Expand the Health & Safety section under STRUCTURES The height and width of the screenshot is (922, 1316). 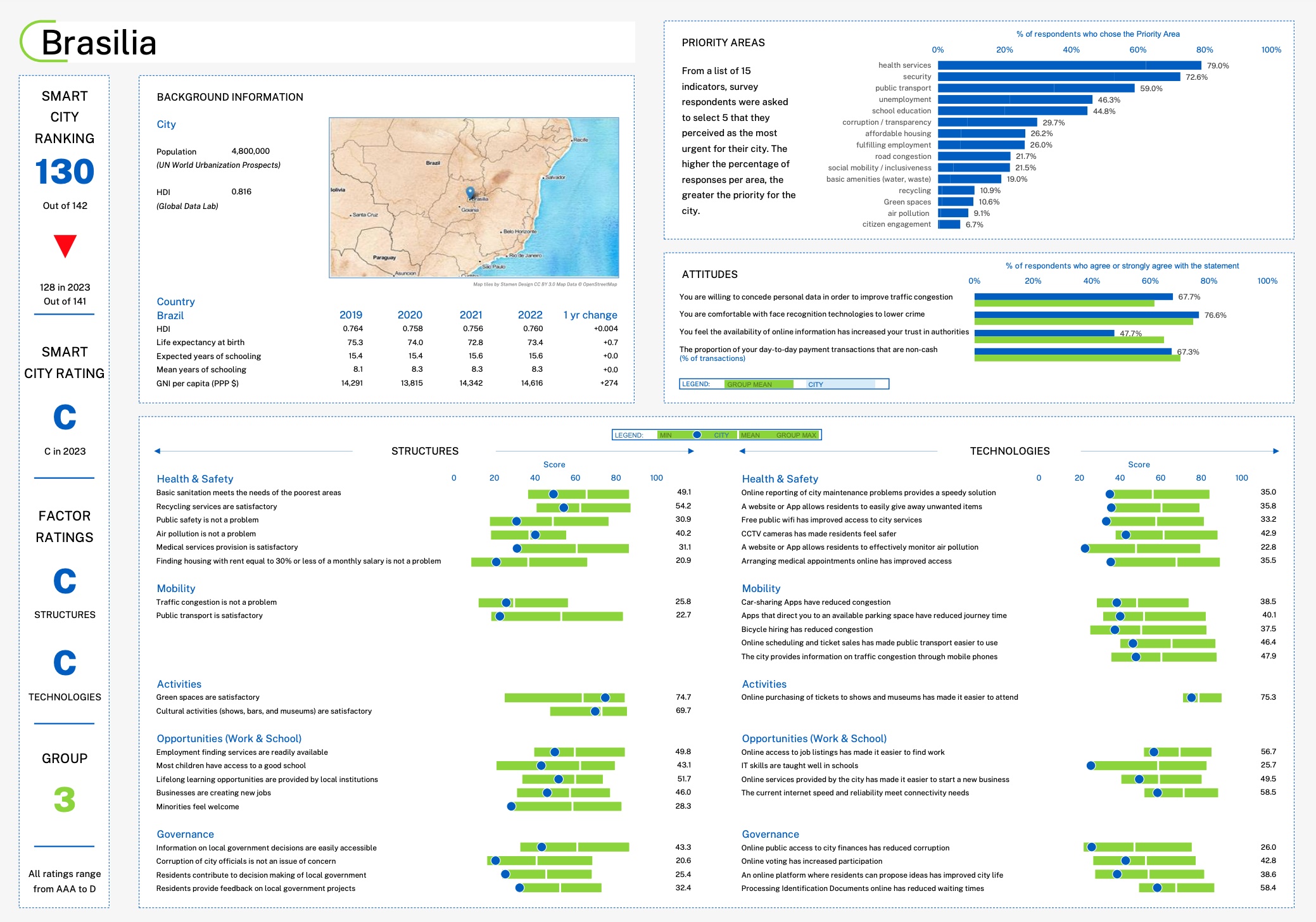(194, 479)
